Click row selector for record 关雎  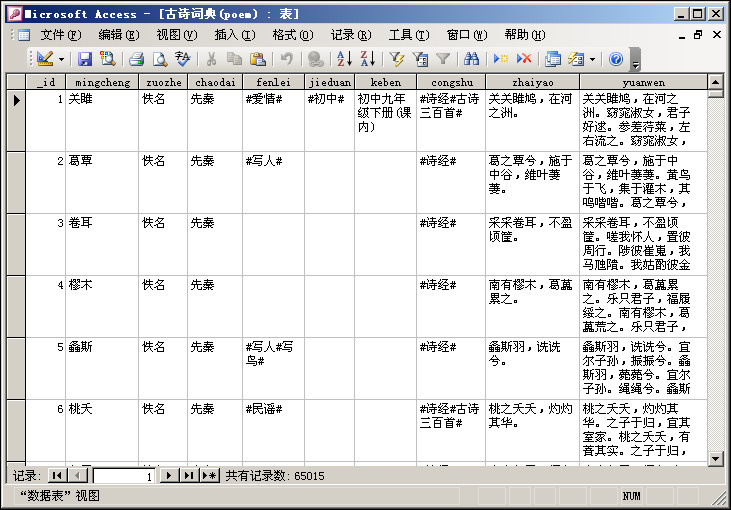pos(16,120)
